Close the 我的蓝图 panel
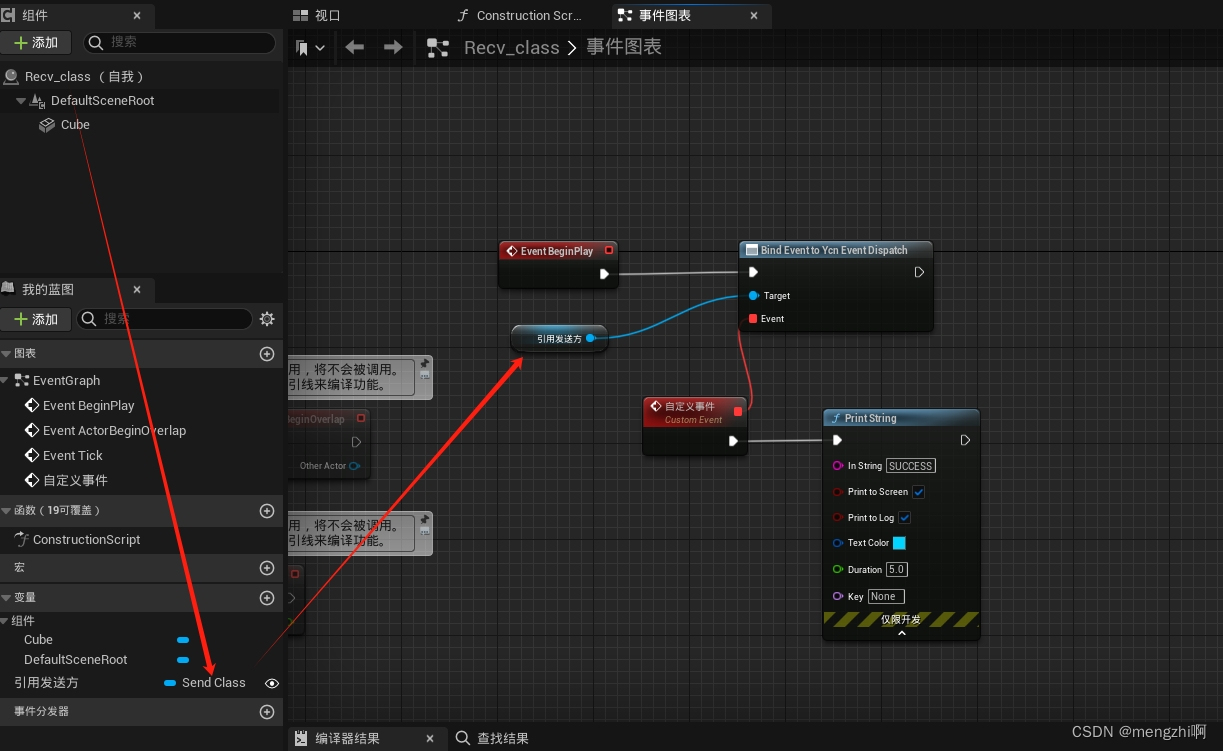Viewport: 1223px width, 751px height. pyautogui.click(x=137, y=289)
